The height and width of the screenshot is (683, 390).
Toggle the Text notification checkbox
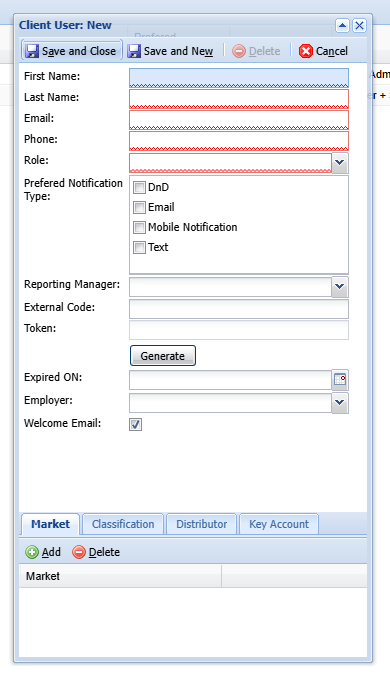tap(139, 247)
